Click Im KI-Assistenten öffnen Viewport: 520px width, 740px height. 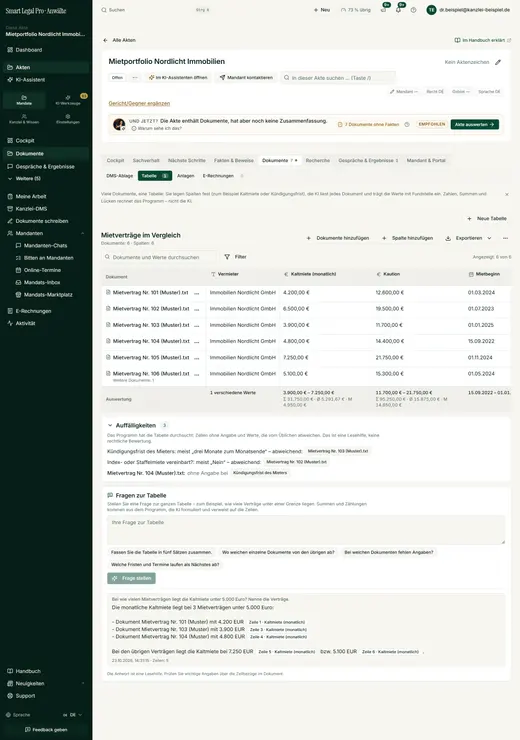tap(178, 77)
